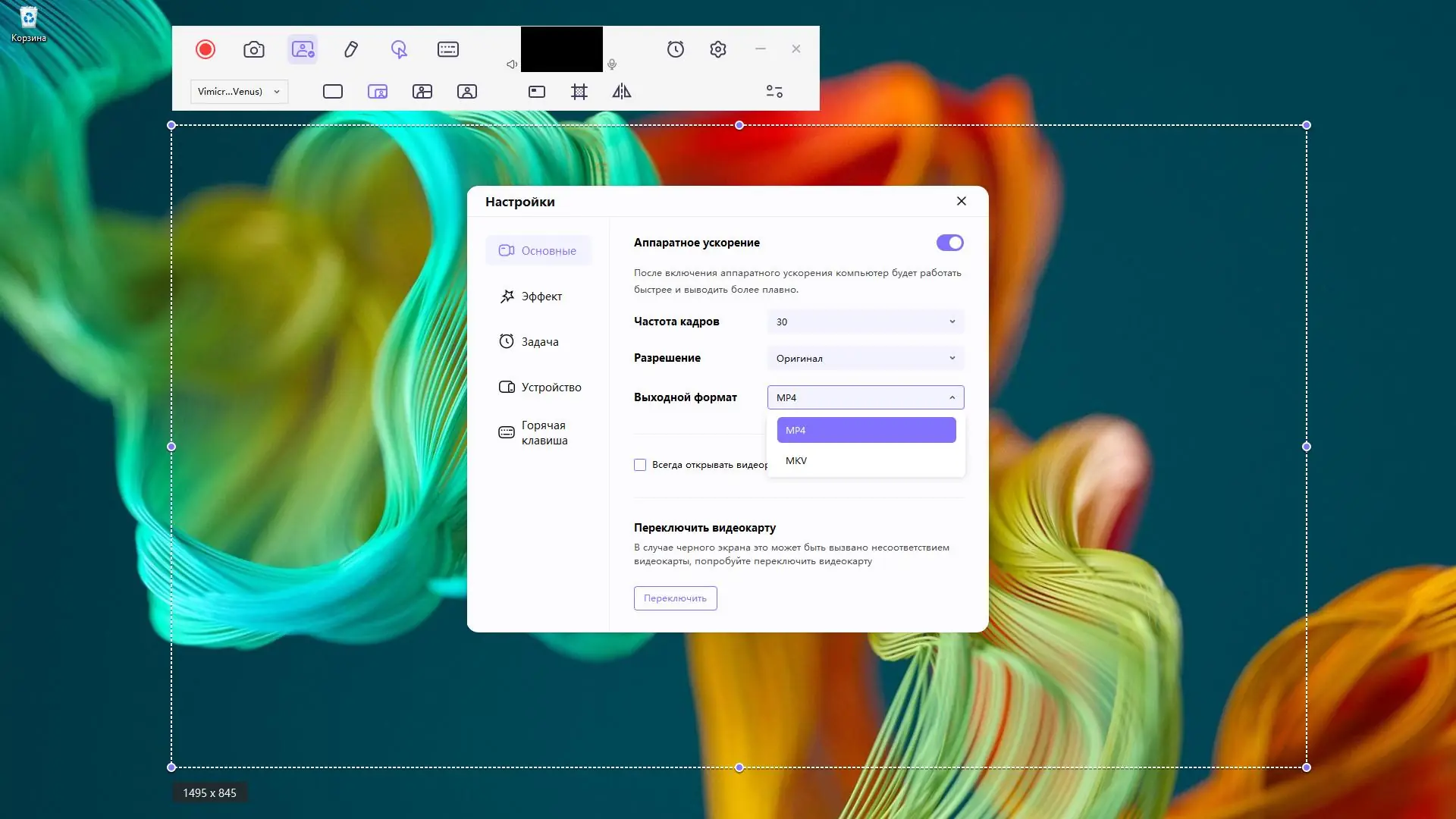Screen dimensions: 1456x819
Task: Select MKV from the format list
Action: tap(866, 461)
